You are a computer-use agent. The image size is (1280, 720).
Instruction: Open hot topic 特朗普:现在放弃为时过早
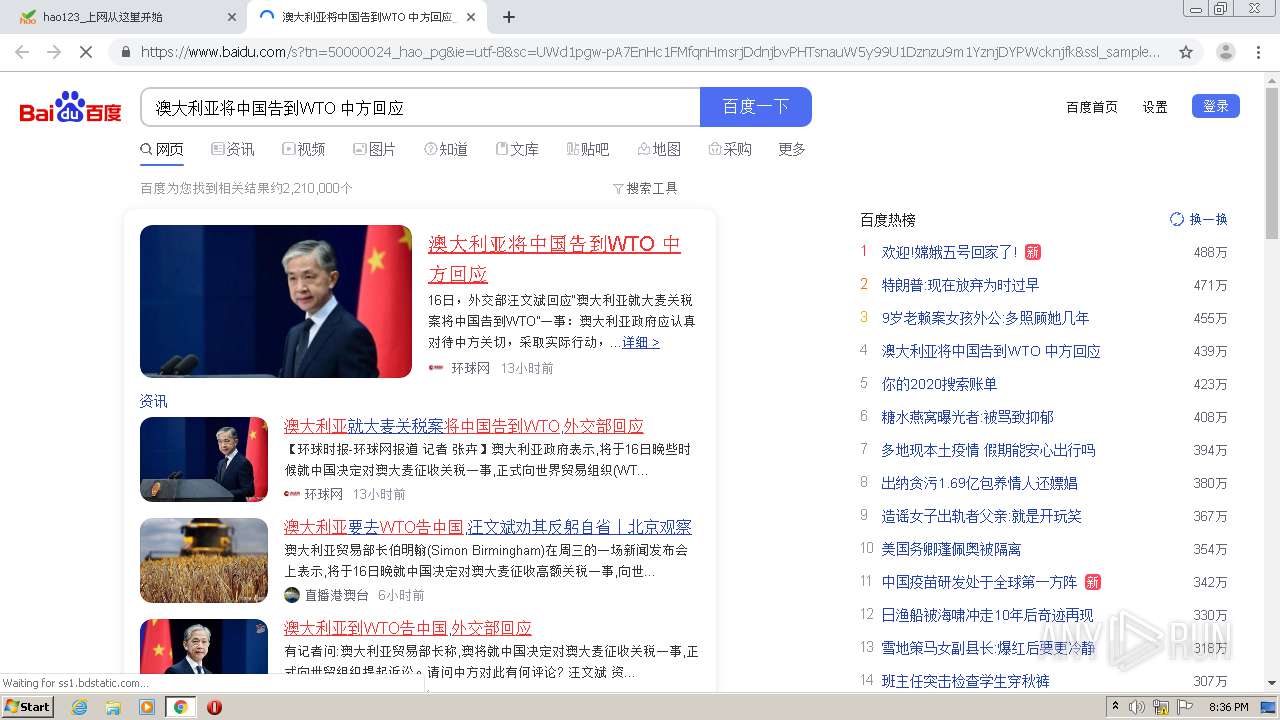(x=960, y=285)
